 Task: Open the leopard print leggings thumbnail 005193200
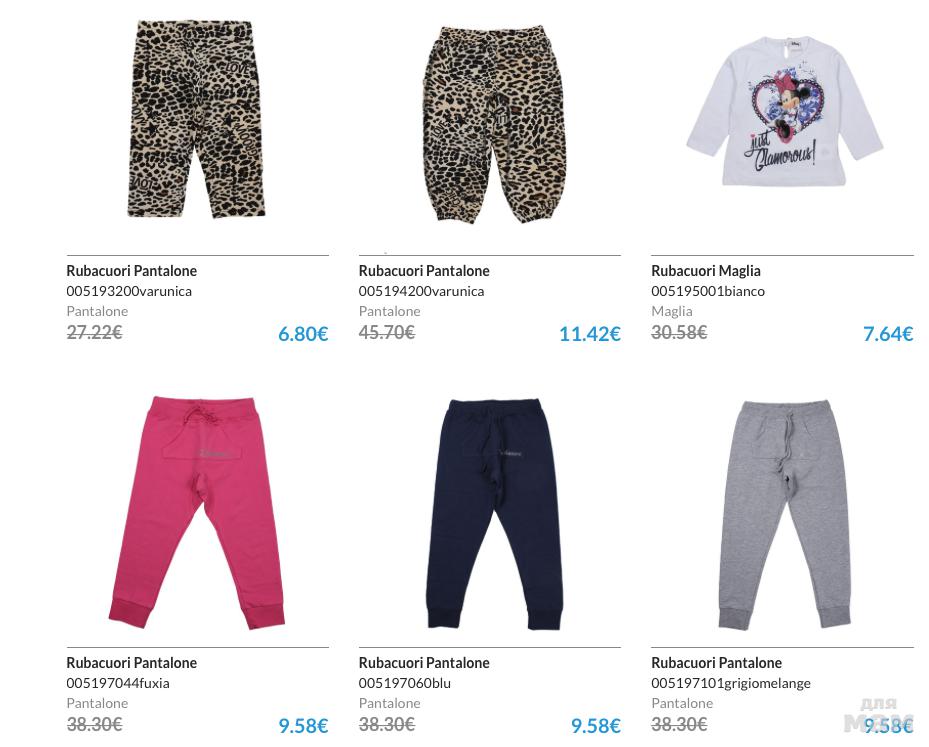point(197,120)
